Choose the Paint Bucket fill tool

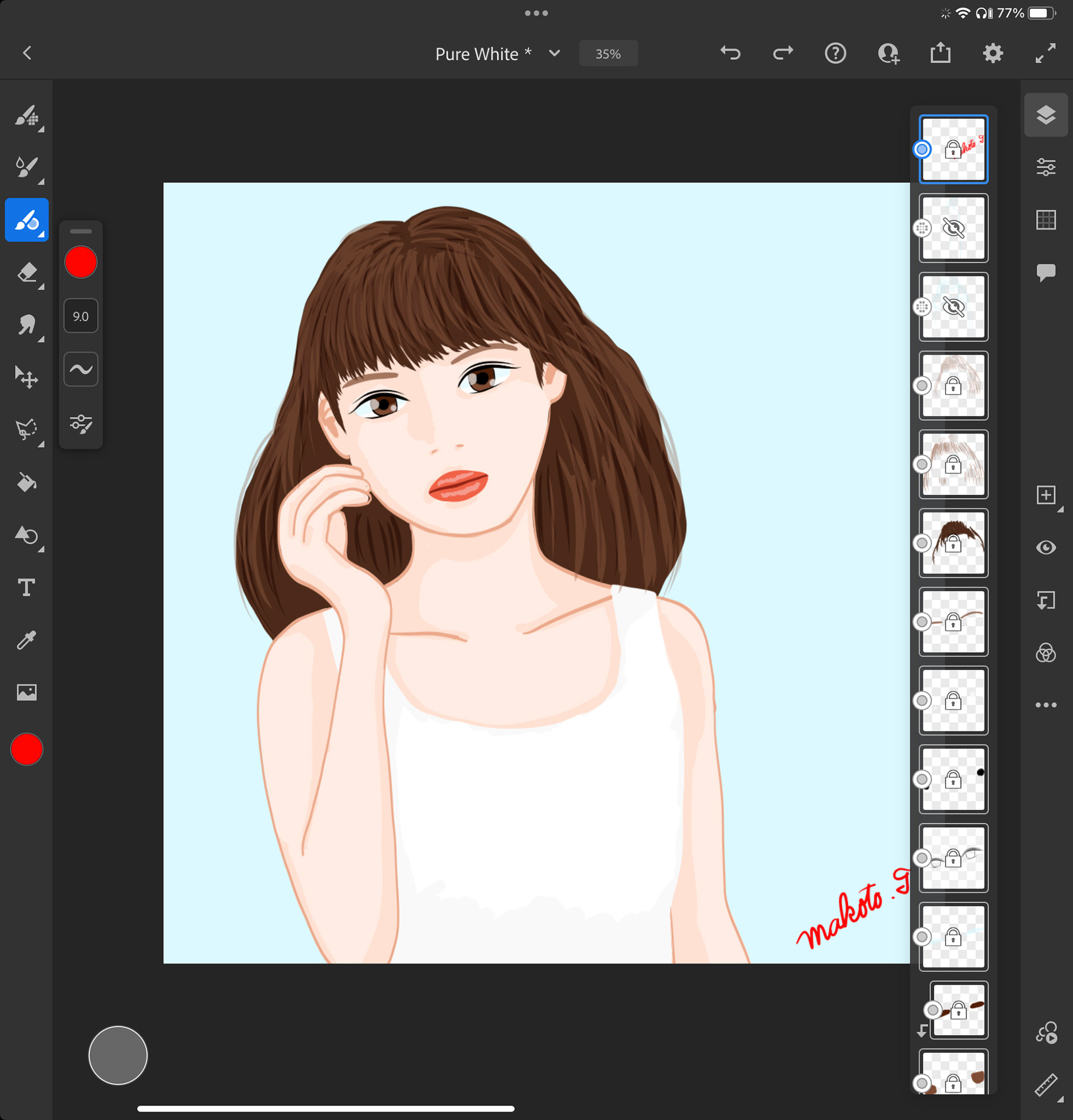26,483
